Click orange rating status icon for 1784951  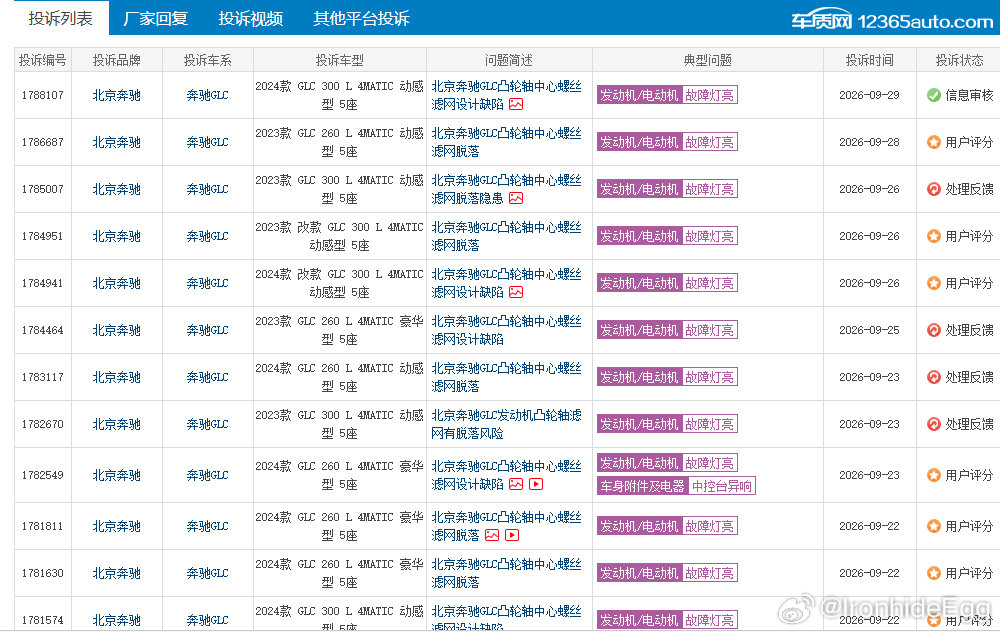(x=934, y=236)
